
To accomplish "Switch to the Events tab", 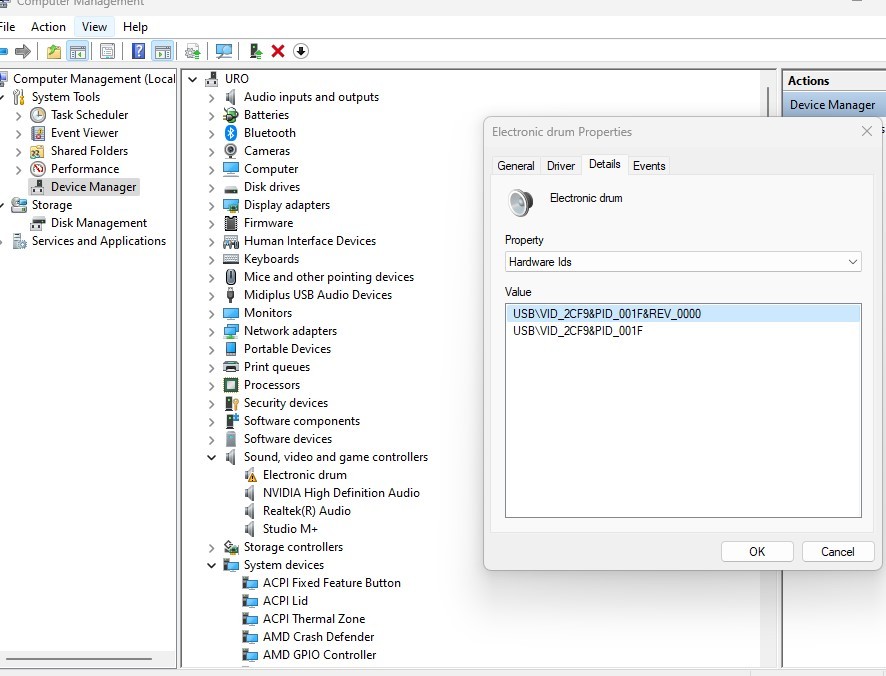I will 649,166.
